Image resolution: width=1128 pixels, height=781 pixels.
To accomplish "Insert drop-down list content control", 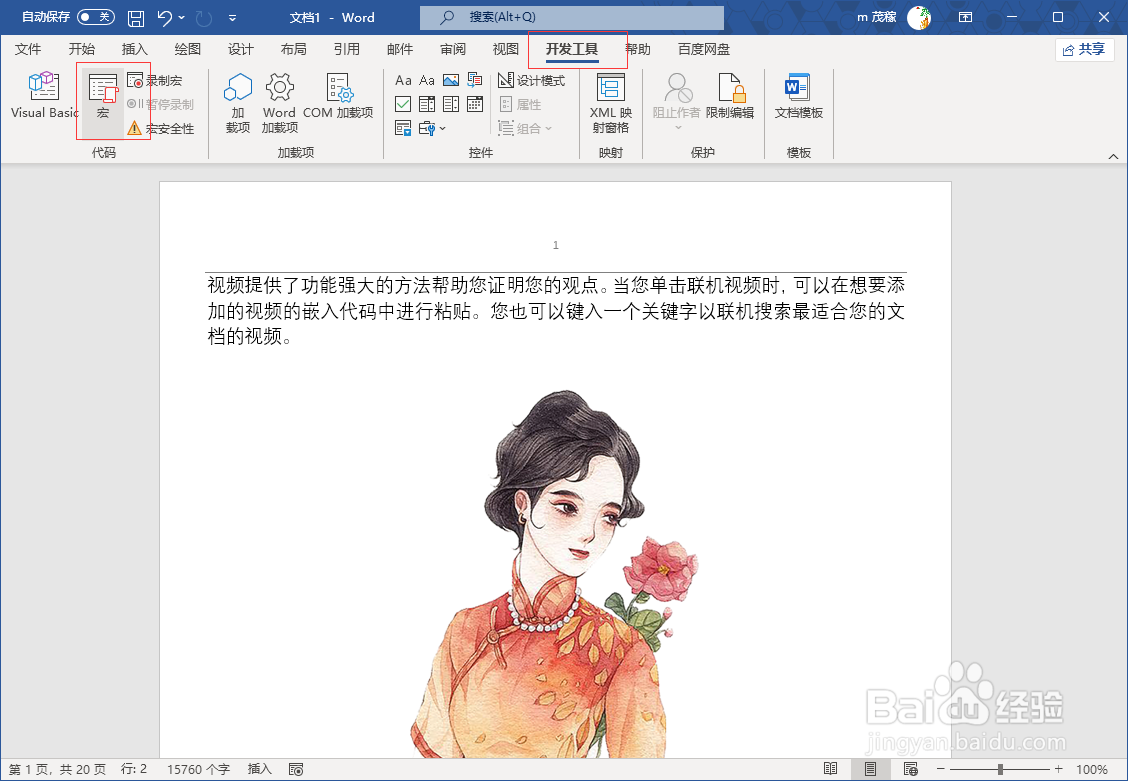I will (x=451, y=104).
